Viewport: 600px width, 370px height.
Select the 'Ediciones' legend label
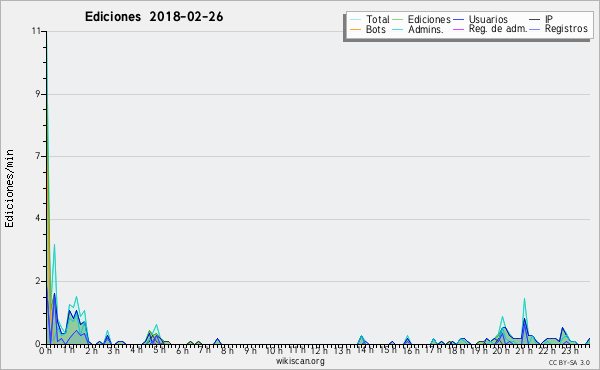point(429,19)
